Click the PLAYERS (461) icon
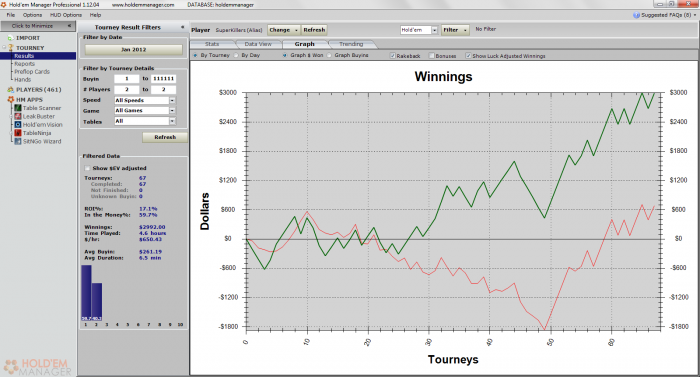700x377 pixels. [10, 89]
